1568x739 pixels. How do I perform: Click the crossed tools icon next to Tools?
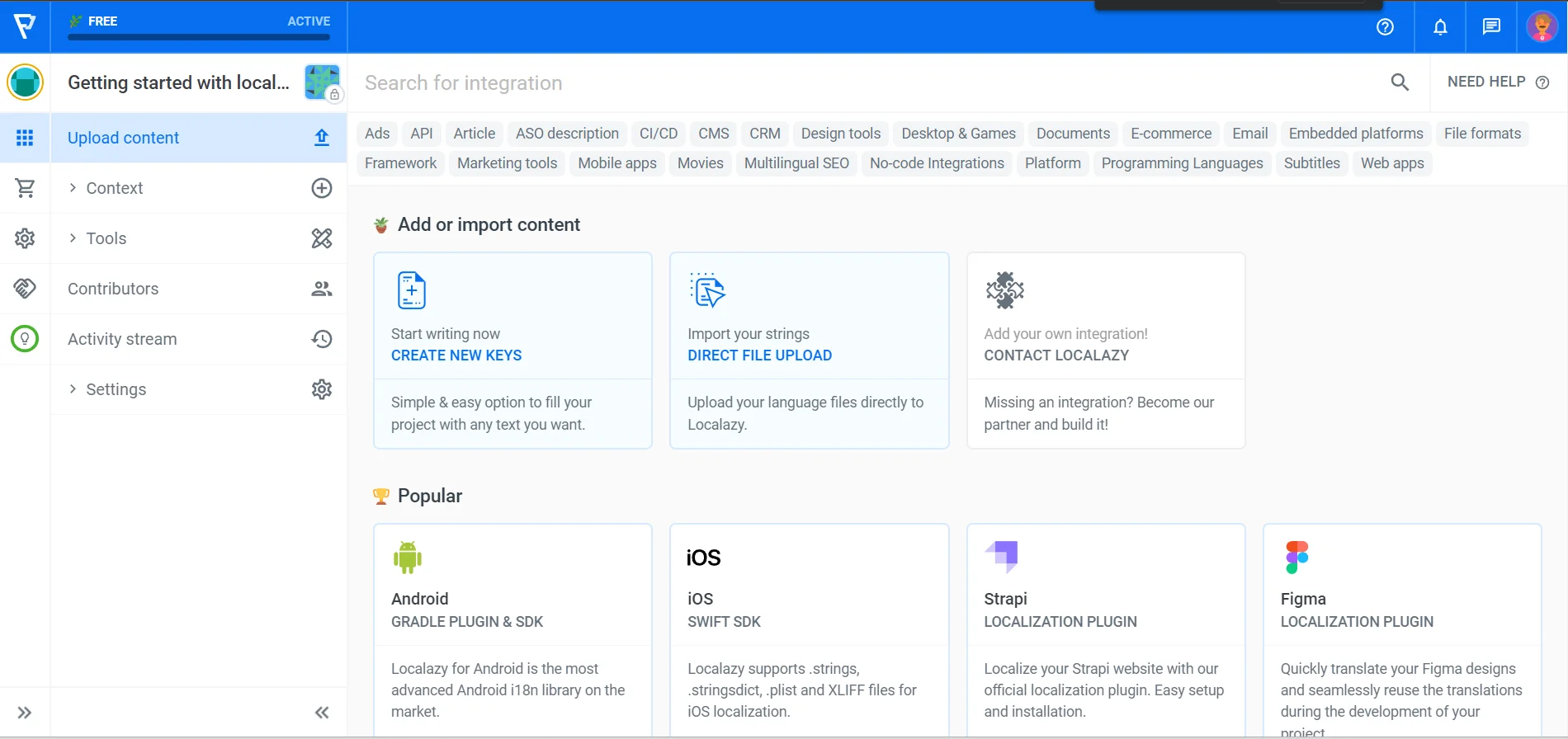[322, 238]
